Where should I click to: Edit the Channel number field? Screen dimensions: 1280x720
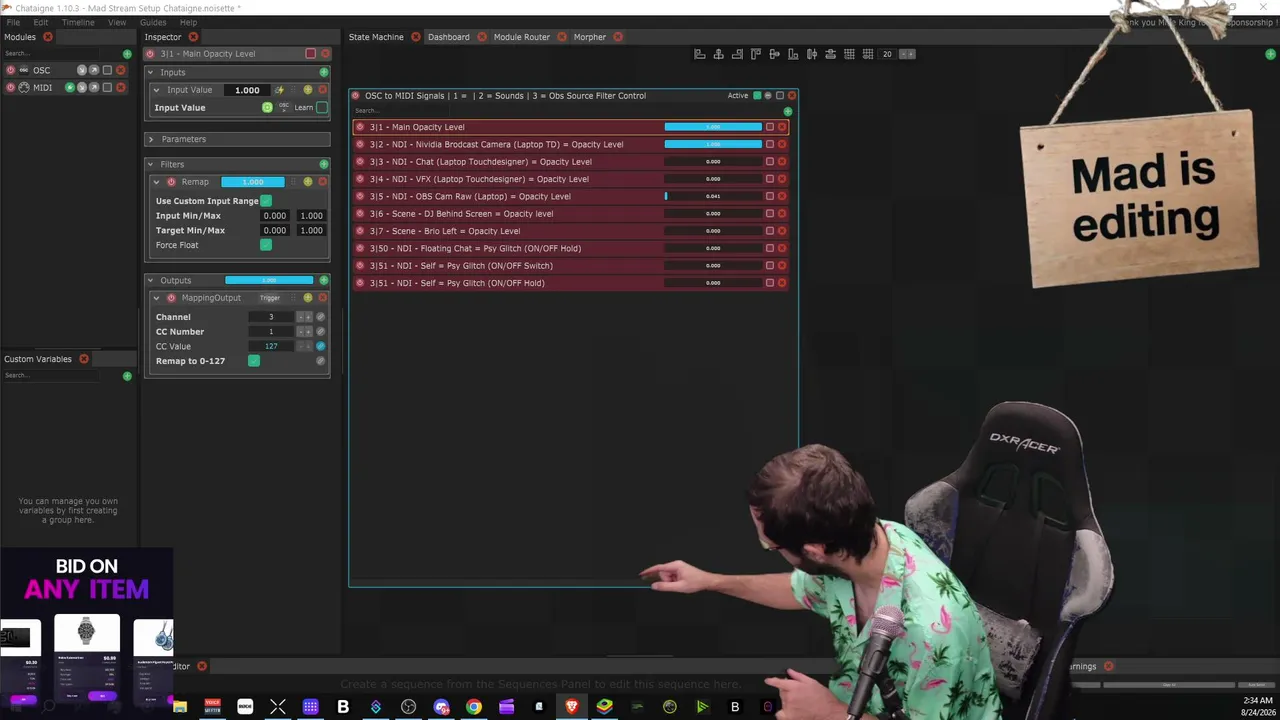pyautogui.click(x=271, y=317)
